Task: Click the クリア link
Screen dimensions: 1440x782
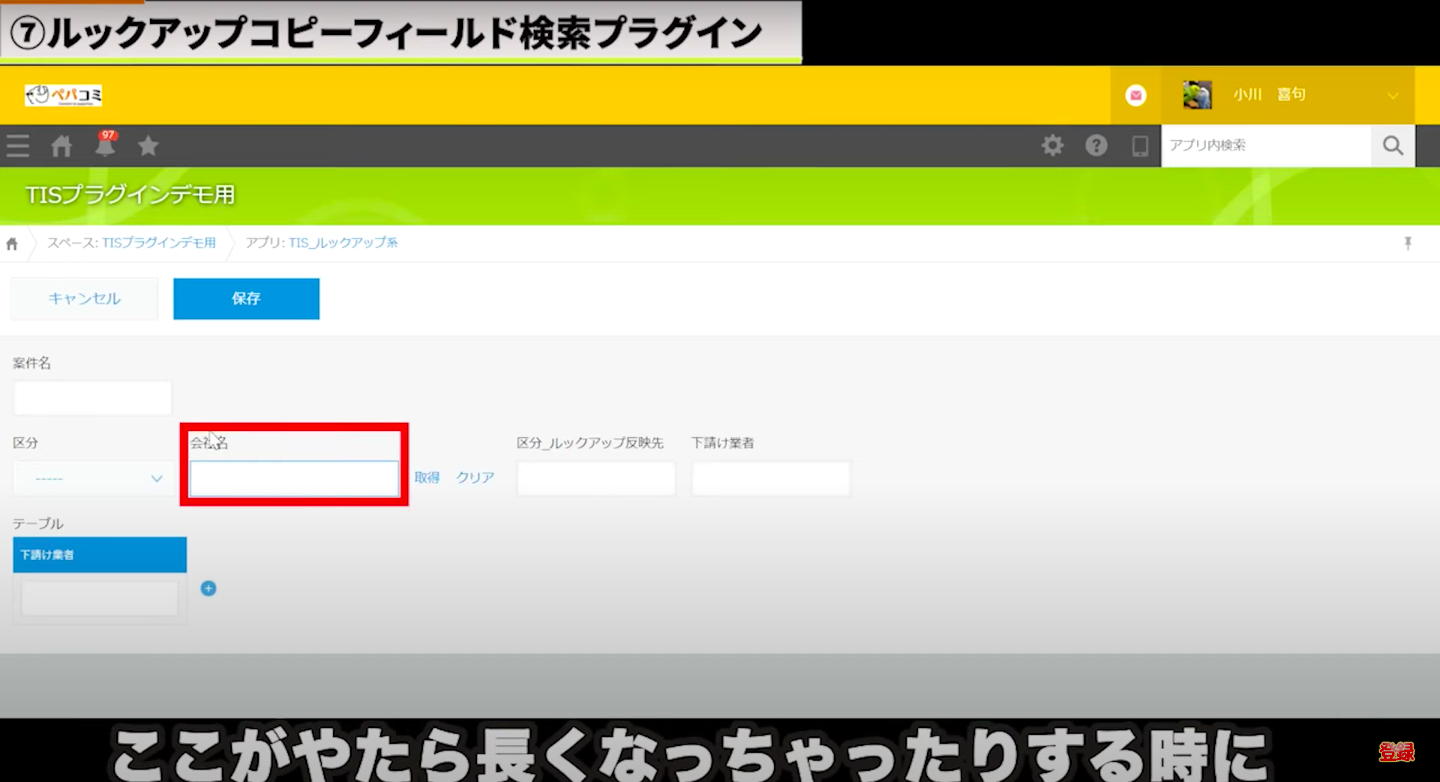Action: [x=475, y=478]
